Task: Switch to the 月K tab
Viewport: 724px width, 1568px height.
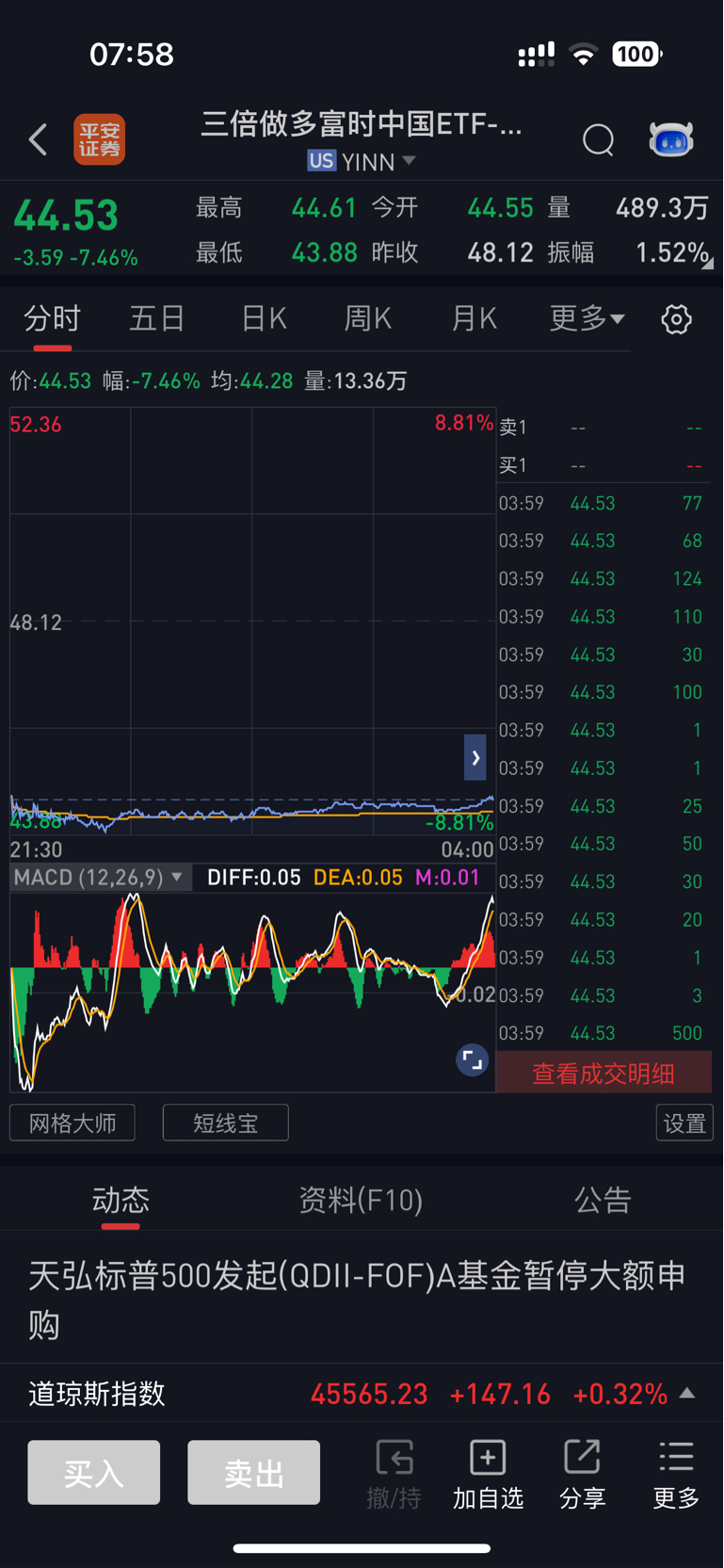Action: pos(474,318)
